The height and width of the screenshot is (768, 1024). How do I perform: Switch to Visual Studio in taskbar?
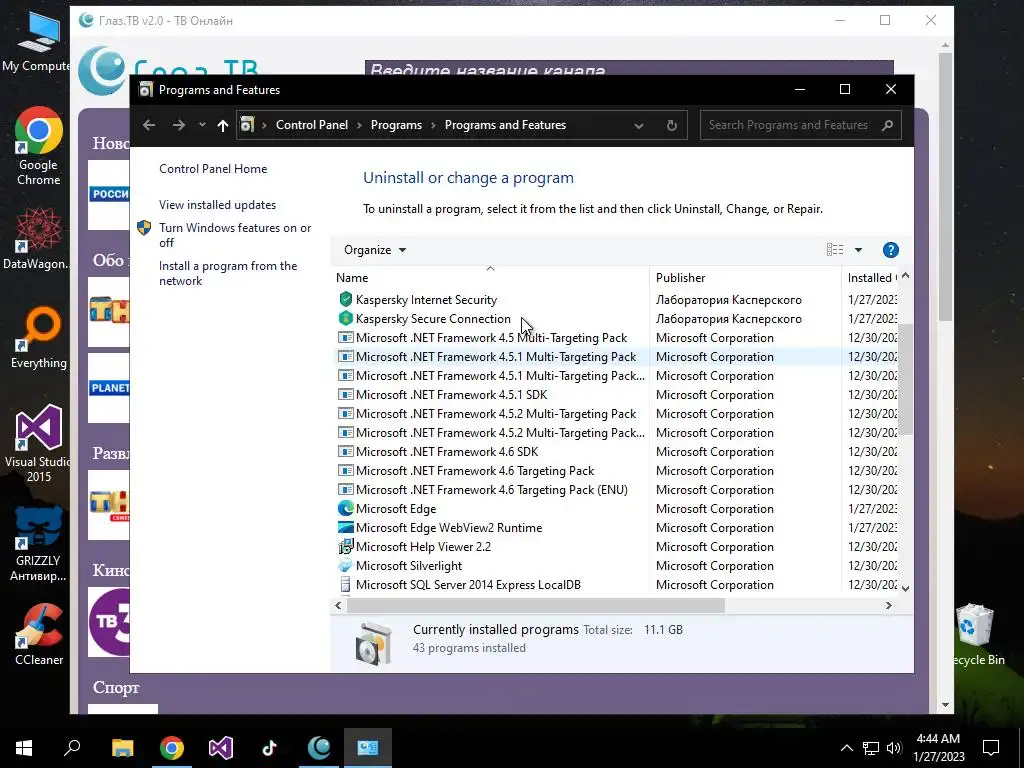221,748
